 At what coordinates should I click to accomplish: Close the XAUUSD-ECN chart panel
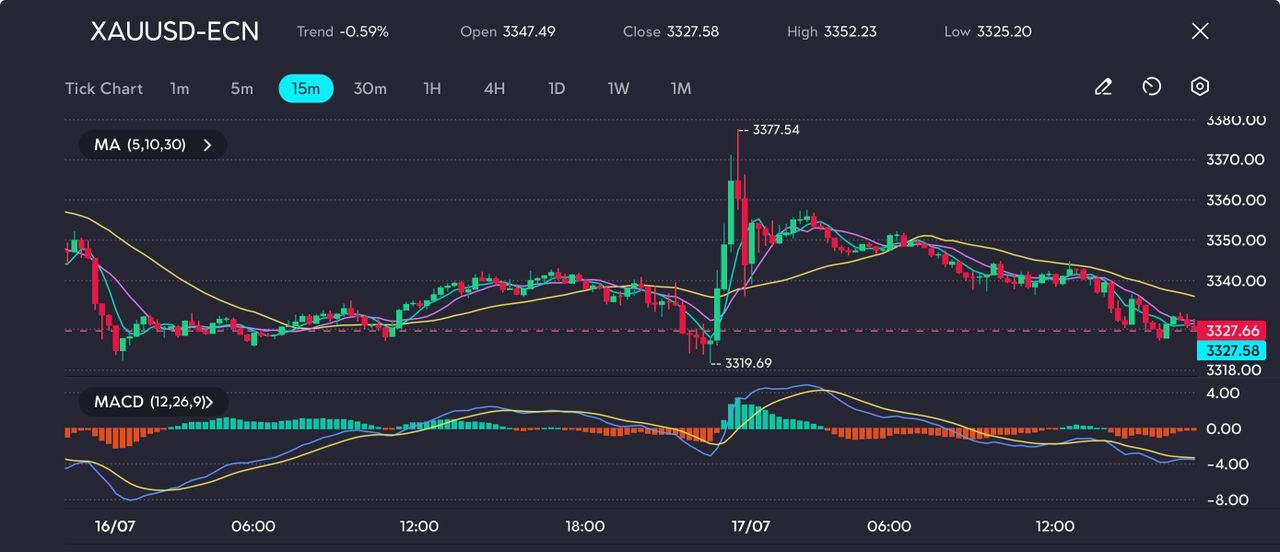click(x=1200, y=31)
